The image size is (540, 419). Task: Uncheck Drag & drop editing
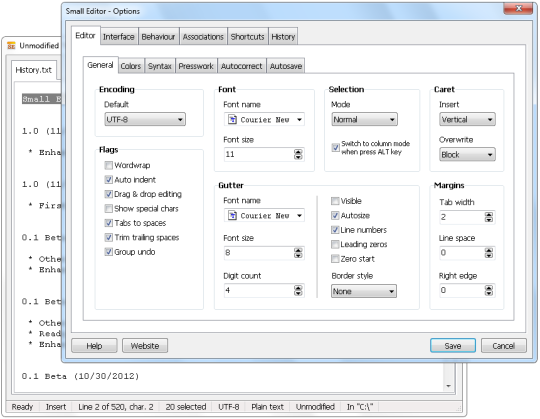[x=108, y=194]
